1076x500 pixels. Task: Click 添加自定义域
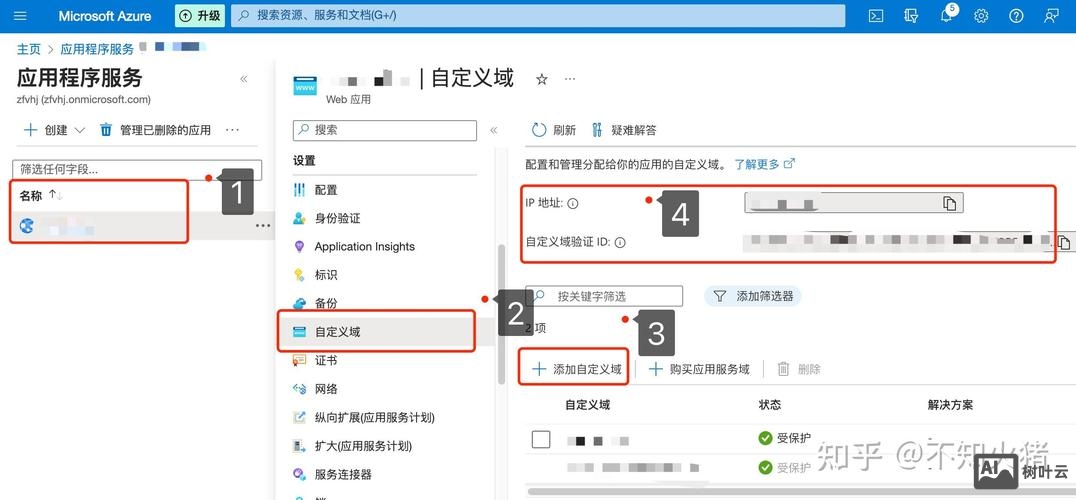(x=576, y=369)
